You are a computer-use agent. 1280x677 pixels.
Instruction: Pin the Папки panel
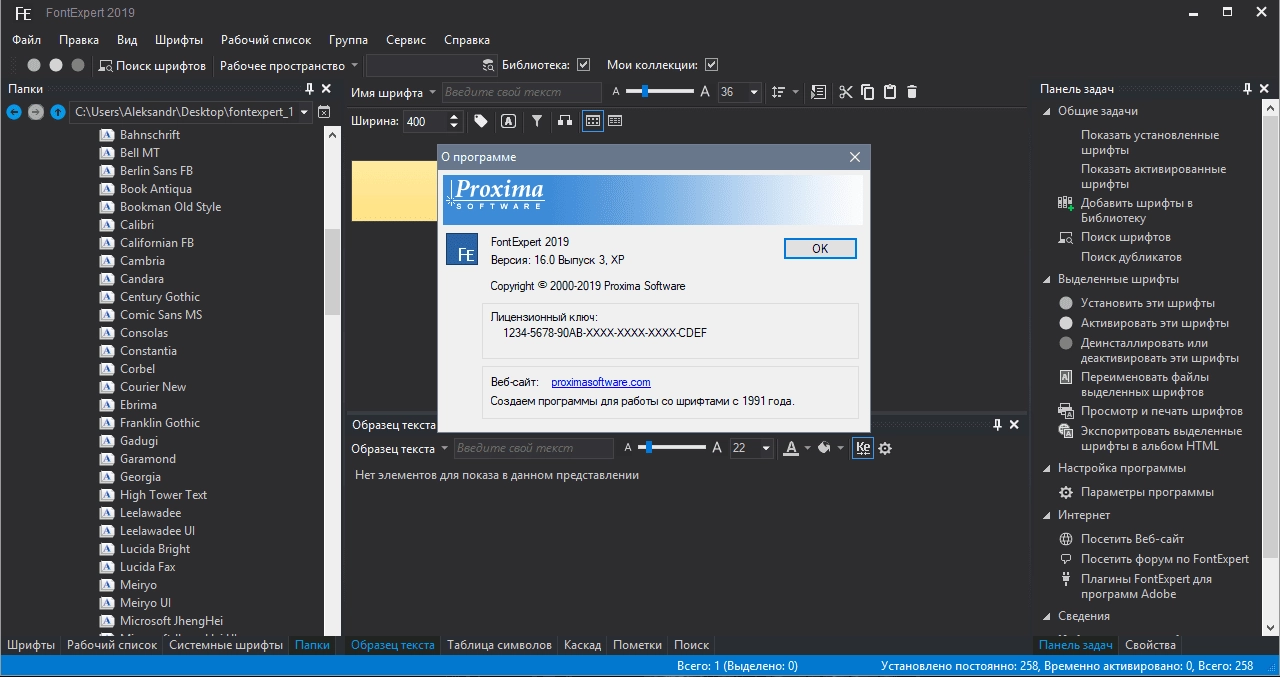pos(310,89)
